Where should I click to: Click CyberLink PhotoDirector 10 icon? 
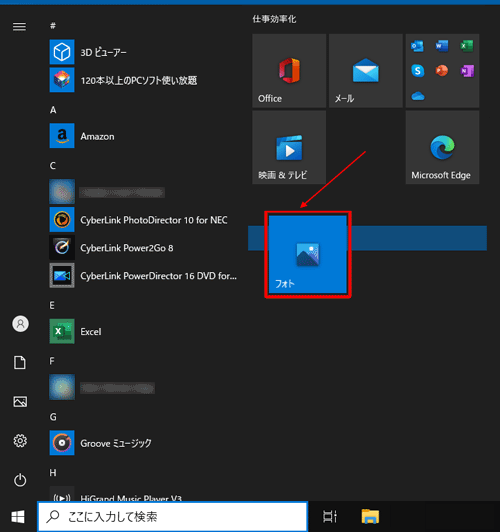click(62, 220)
